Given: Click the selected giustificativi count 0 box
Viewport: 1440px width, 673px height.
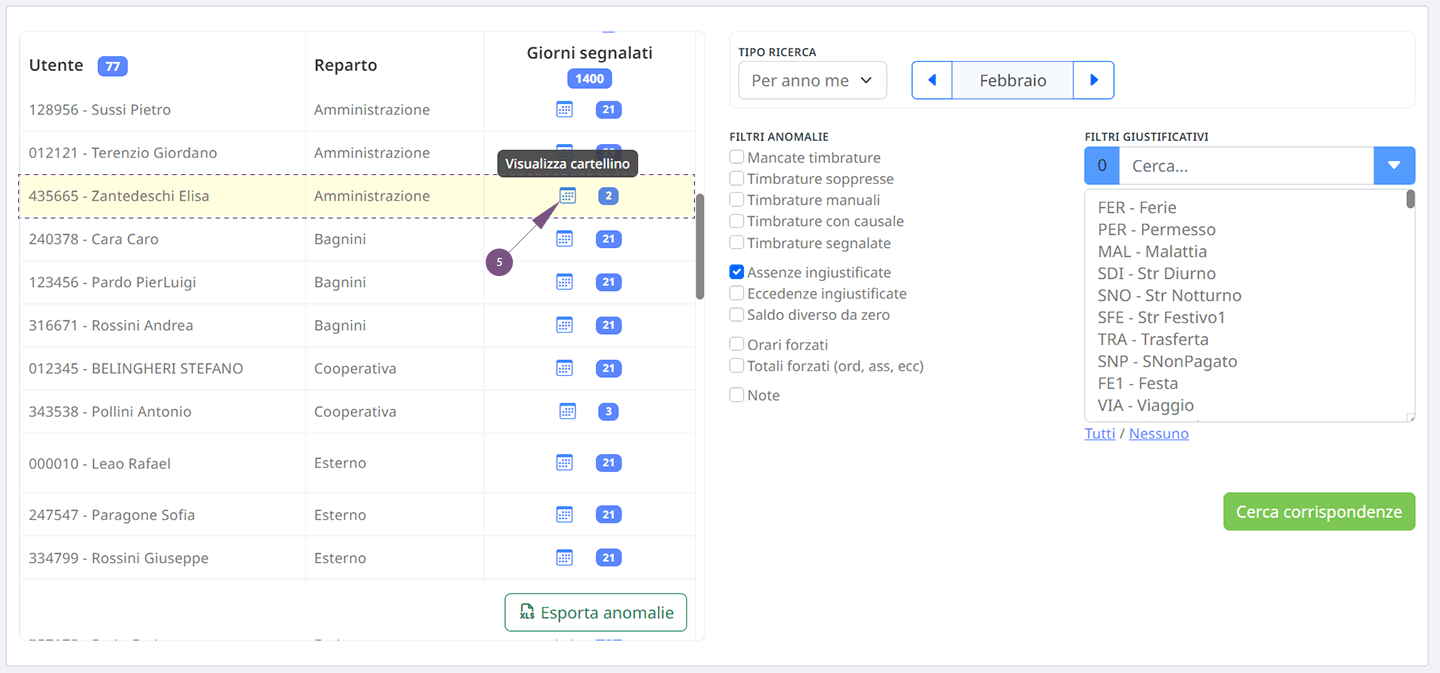Looking at the screenshot, I should click(x=1102, y=166).
